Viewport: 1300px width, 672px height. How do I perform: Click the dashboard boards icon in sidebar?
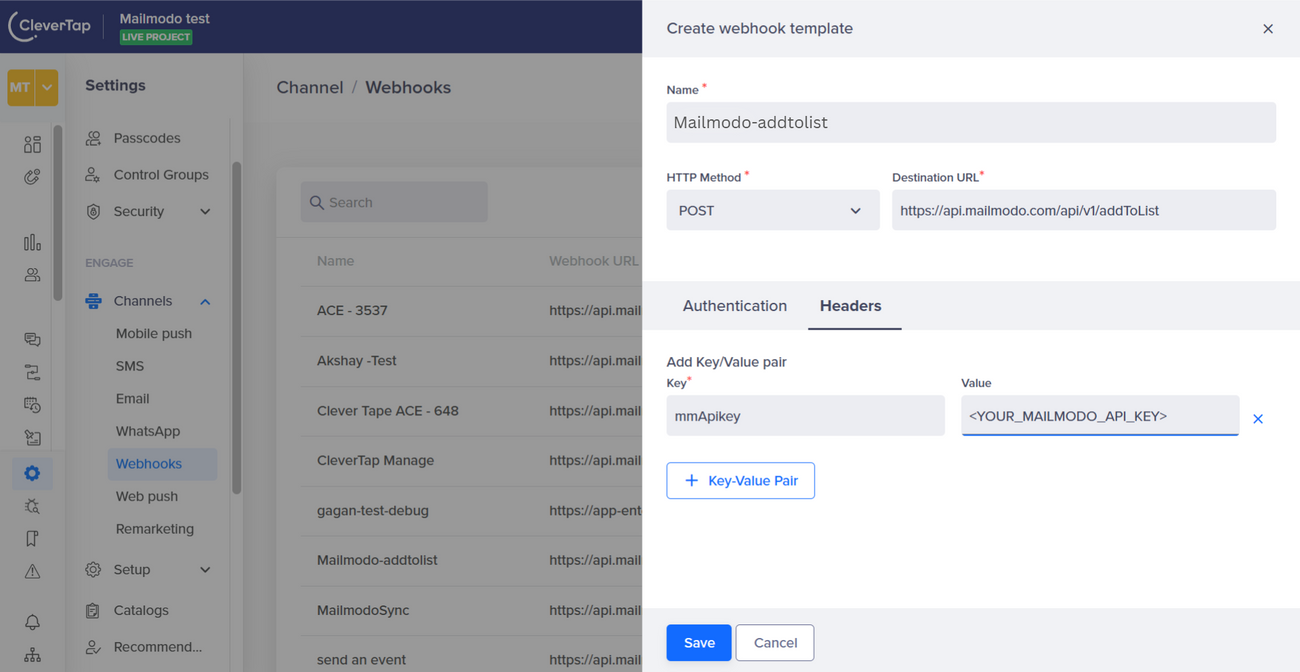[32, 145]
